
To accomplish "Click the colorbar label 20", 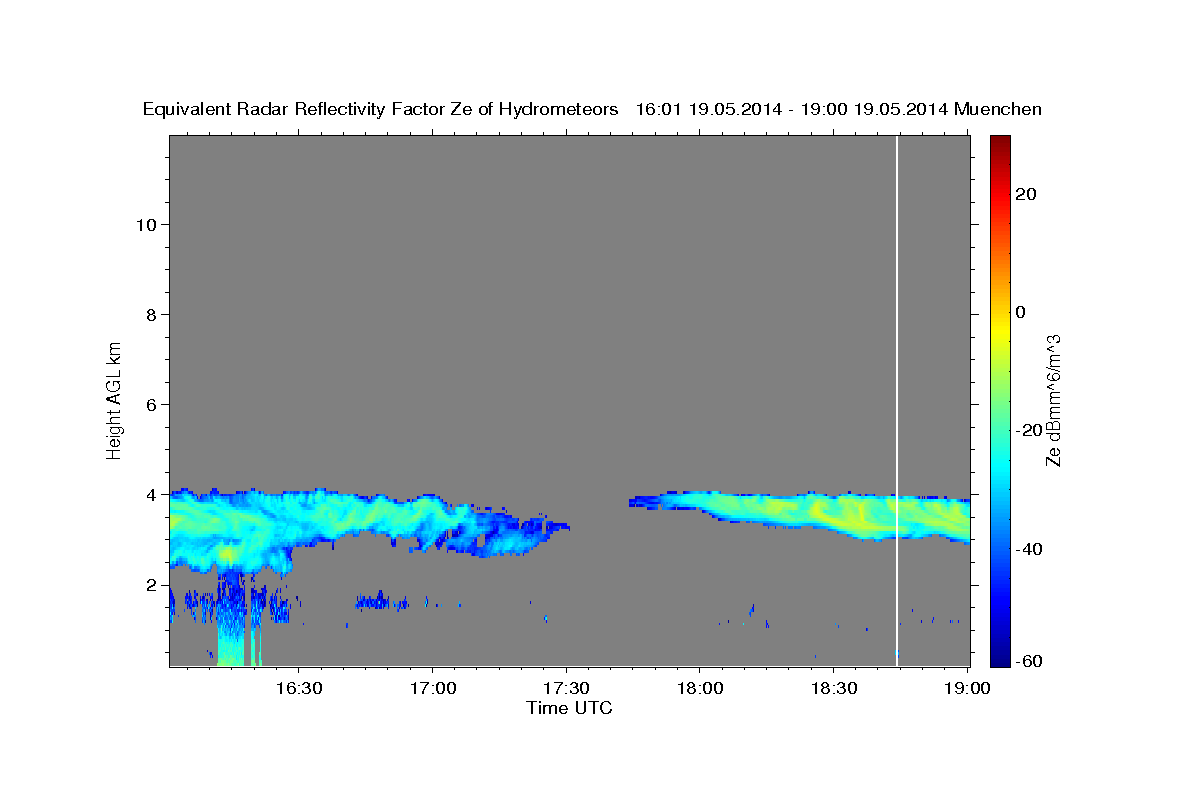I will pos(1025,194).
